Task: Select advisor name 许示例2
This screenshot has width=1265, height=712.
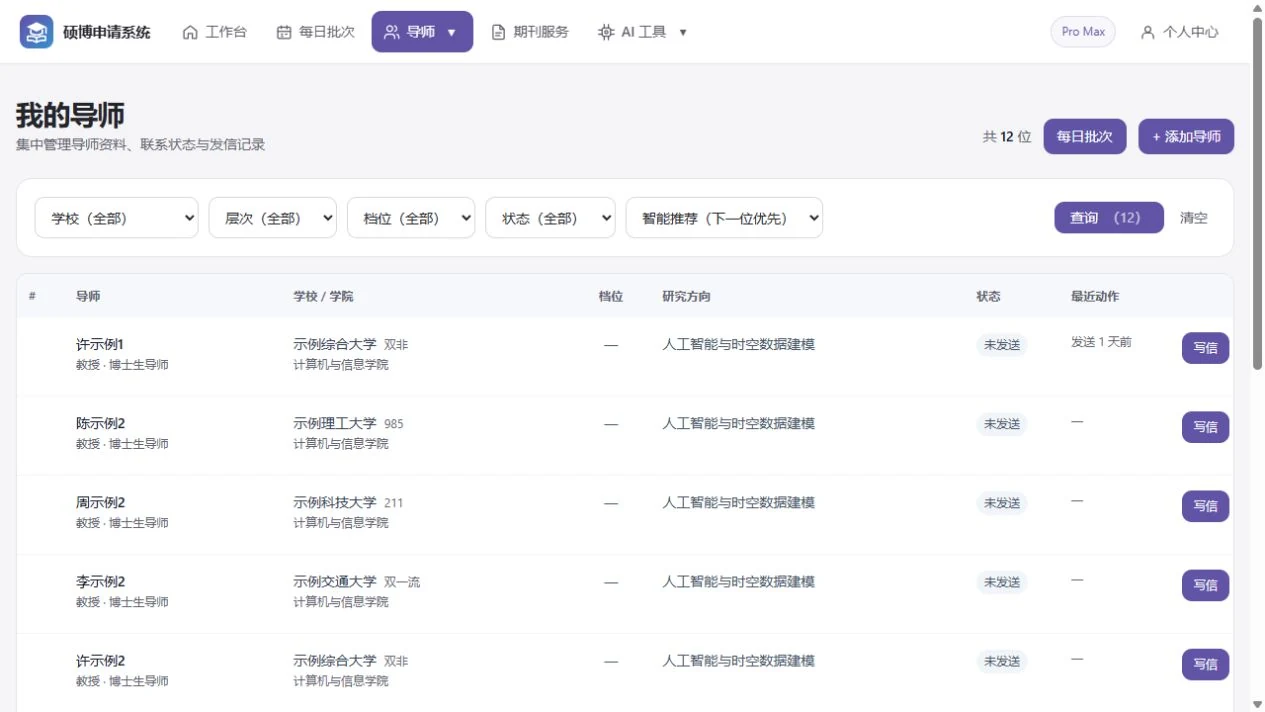Action: tap(100, 660)
